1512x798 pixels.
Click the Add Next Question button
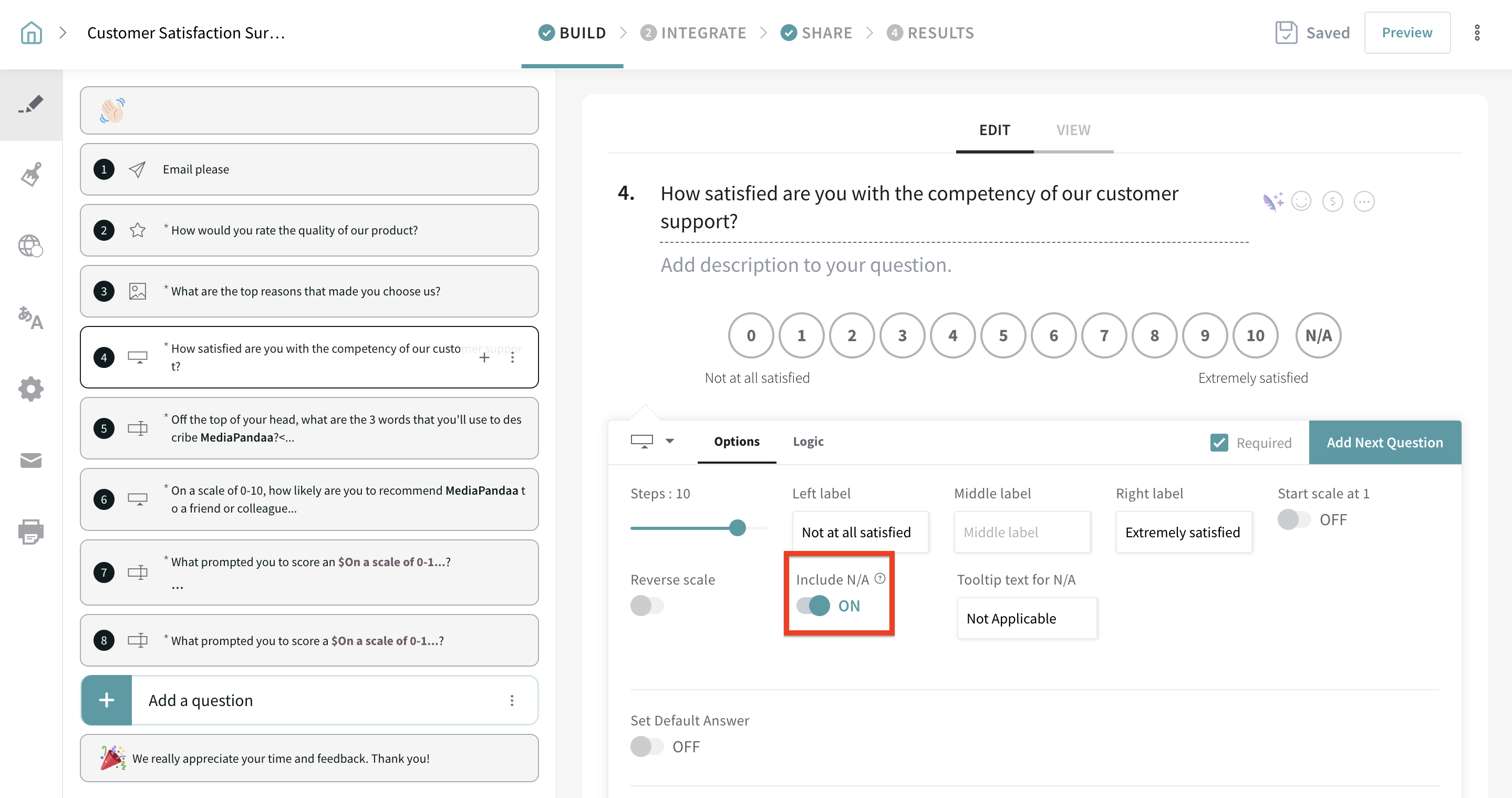(x=1384, y=442)
